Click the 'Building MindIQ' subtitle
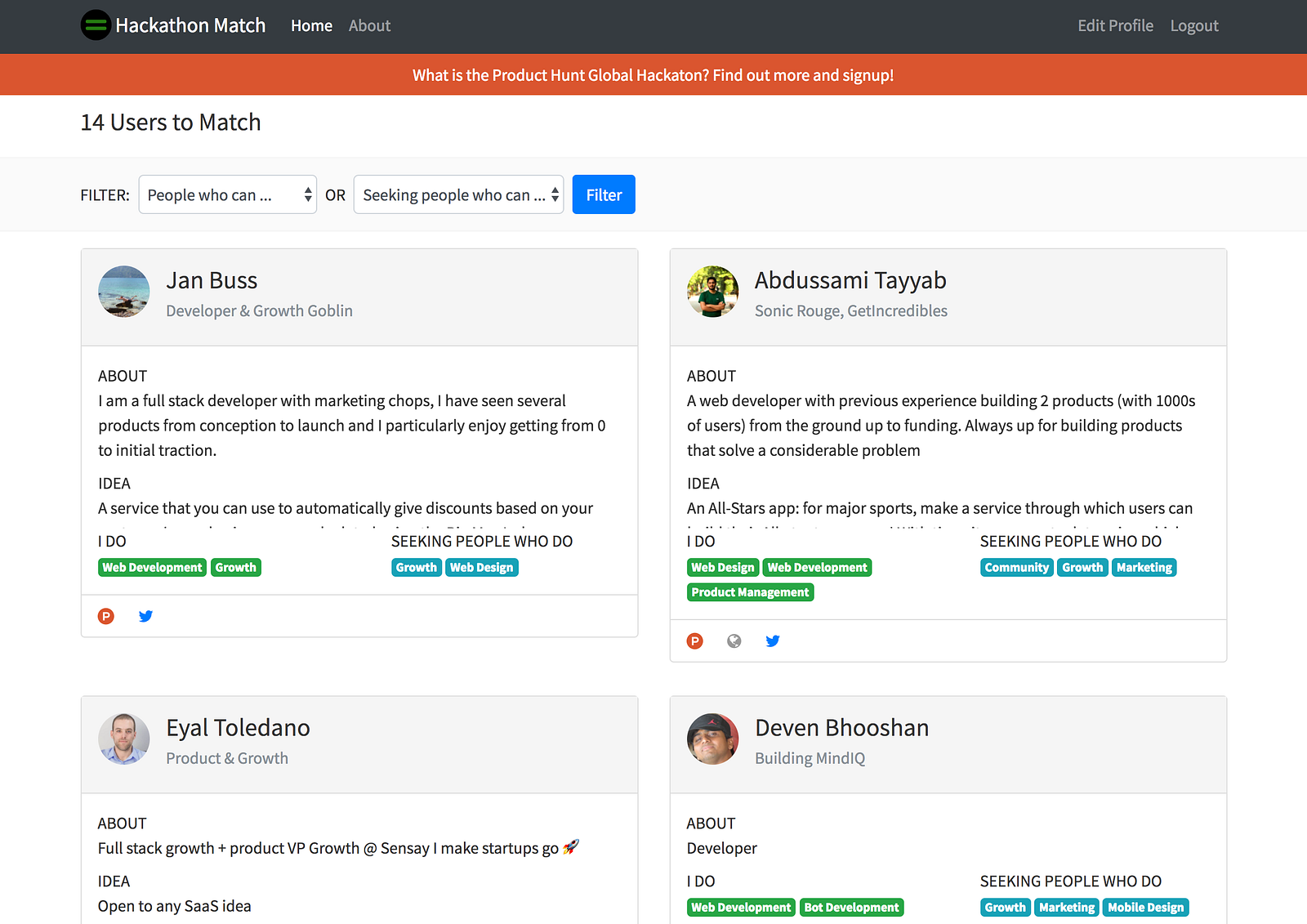This screenshot has width=1307, height=924. point(810,759)
